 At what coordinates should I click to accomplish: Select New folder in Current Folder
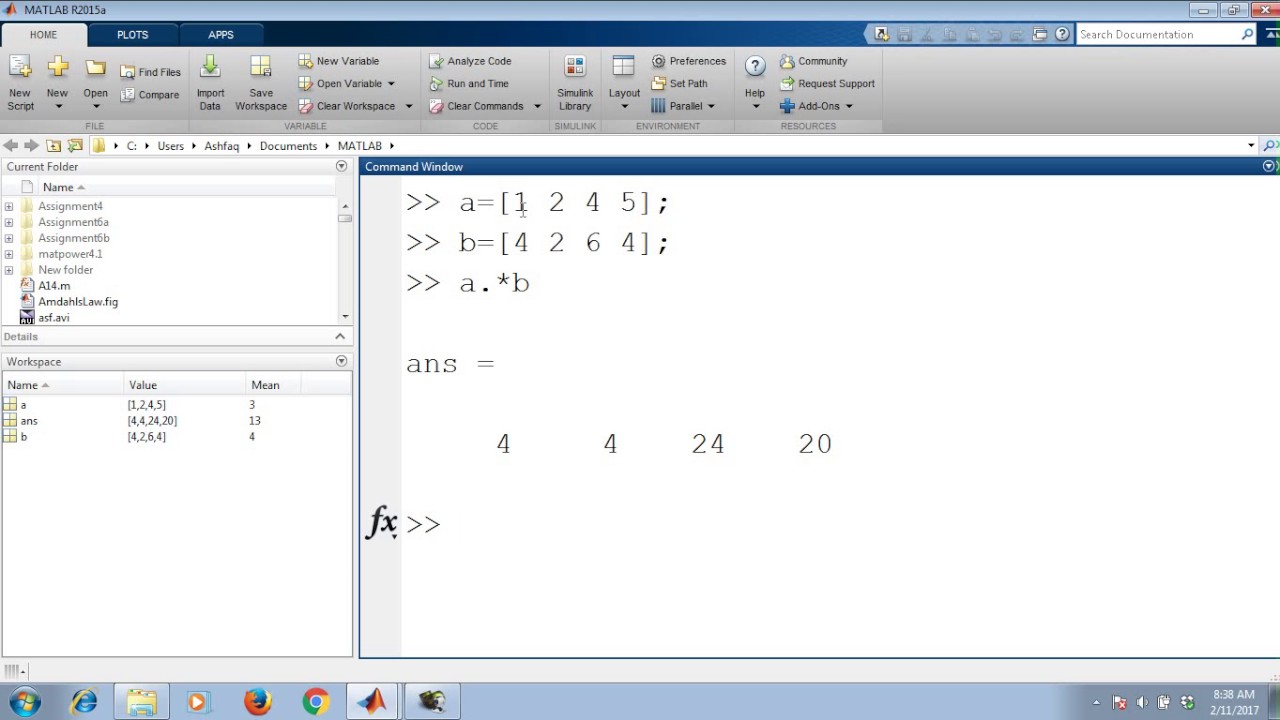click(x=65, y=270)
